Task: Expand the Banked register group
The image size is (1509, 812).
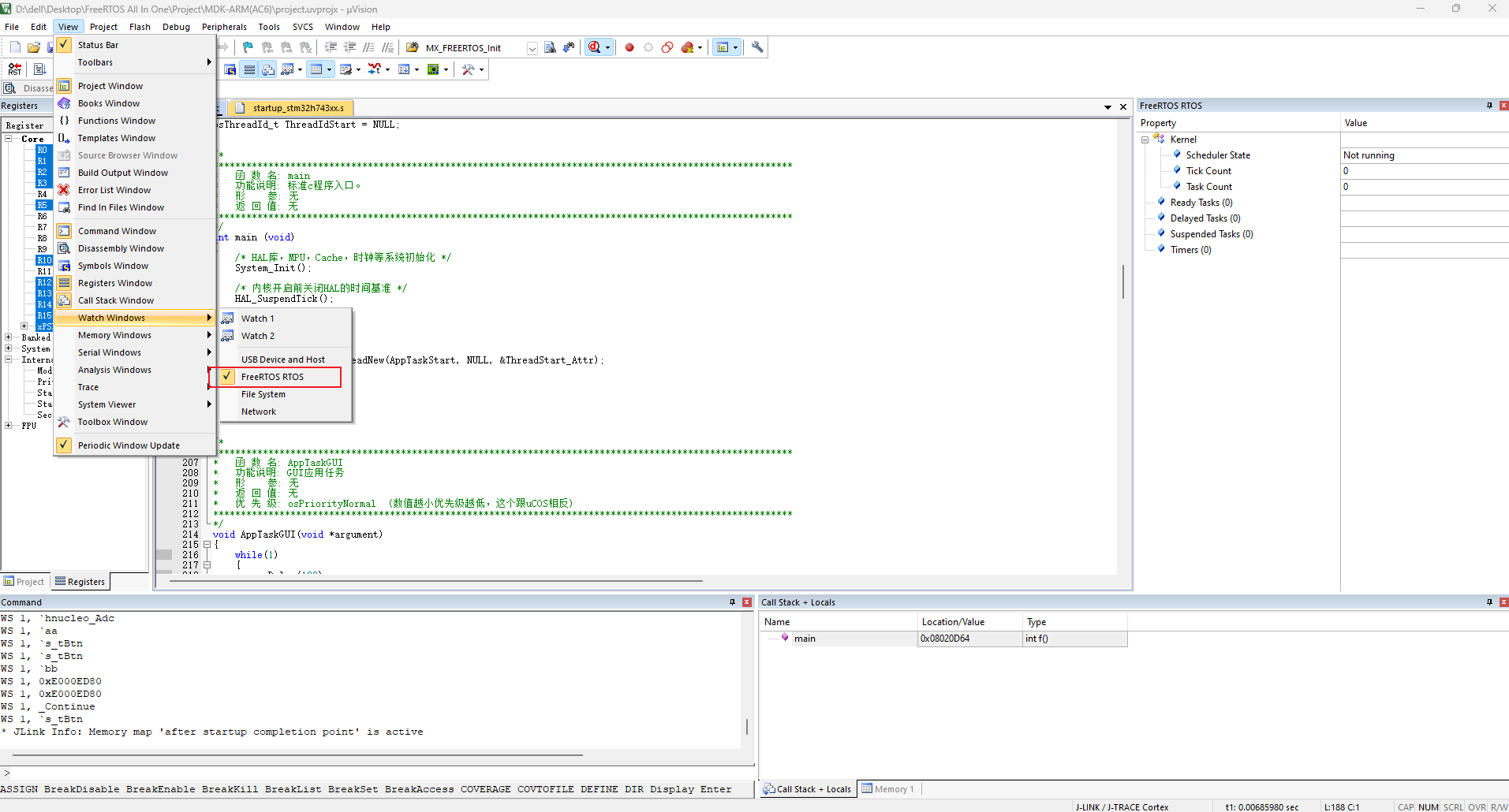Action: coord(8,337)
